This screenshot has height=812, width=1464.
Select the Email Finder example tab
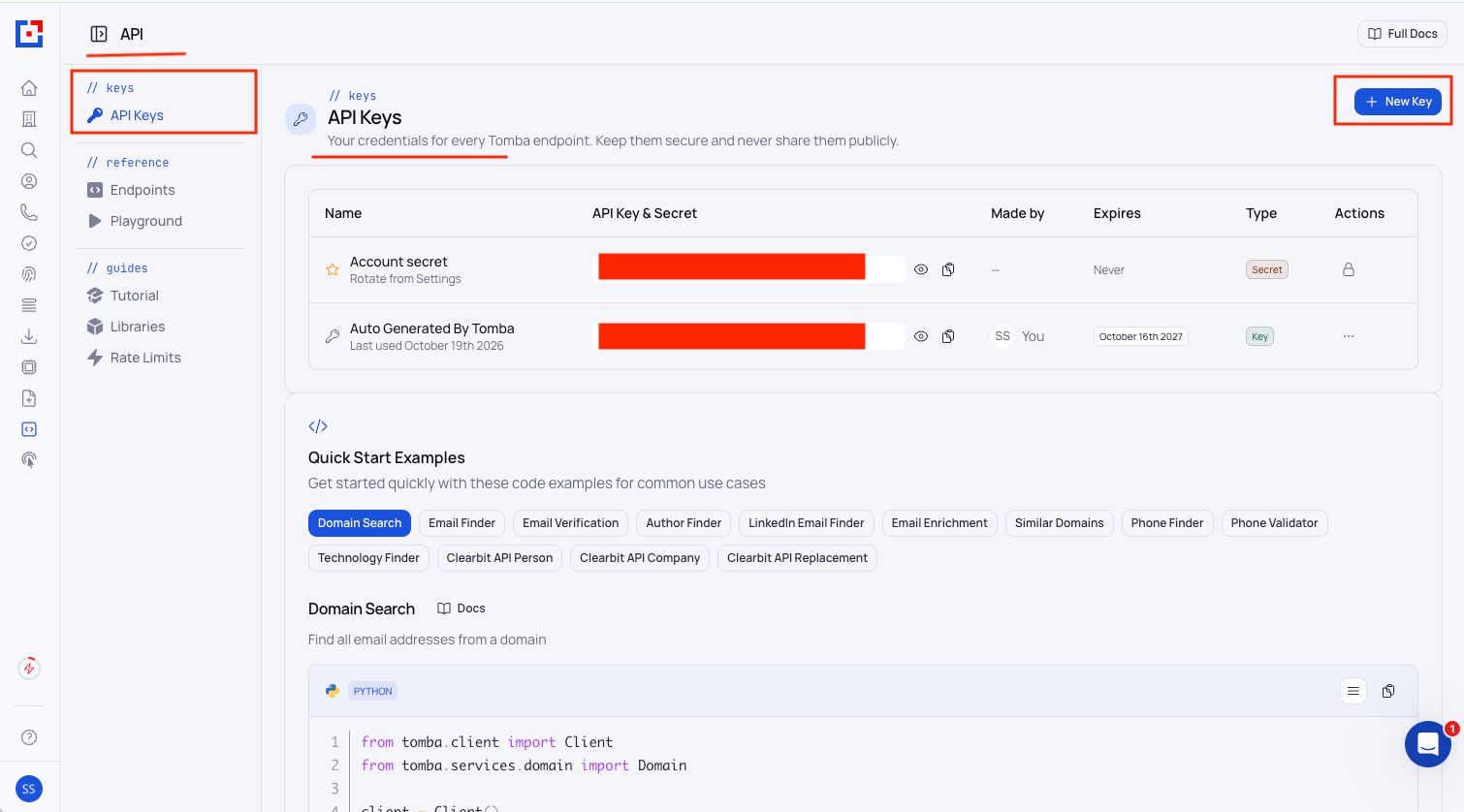tap(461, 523)
